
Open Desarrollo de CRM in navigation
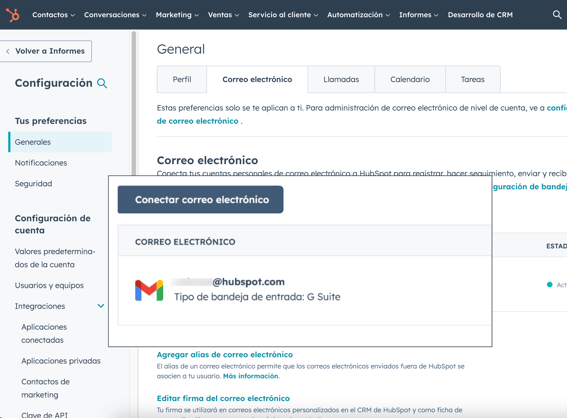(x=480, y=15)
